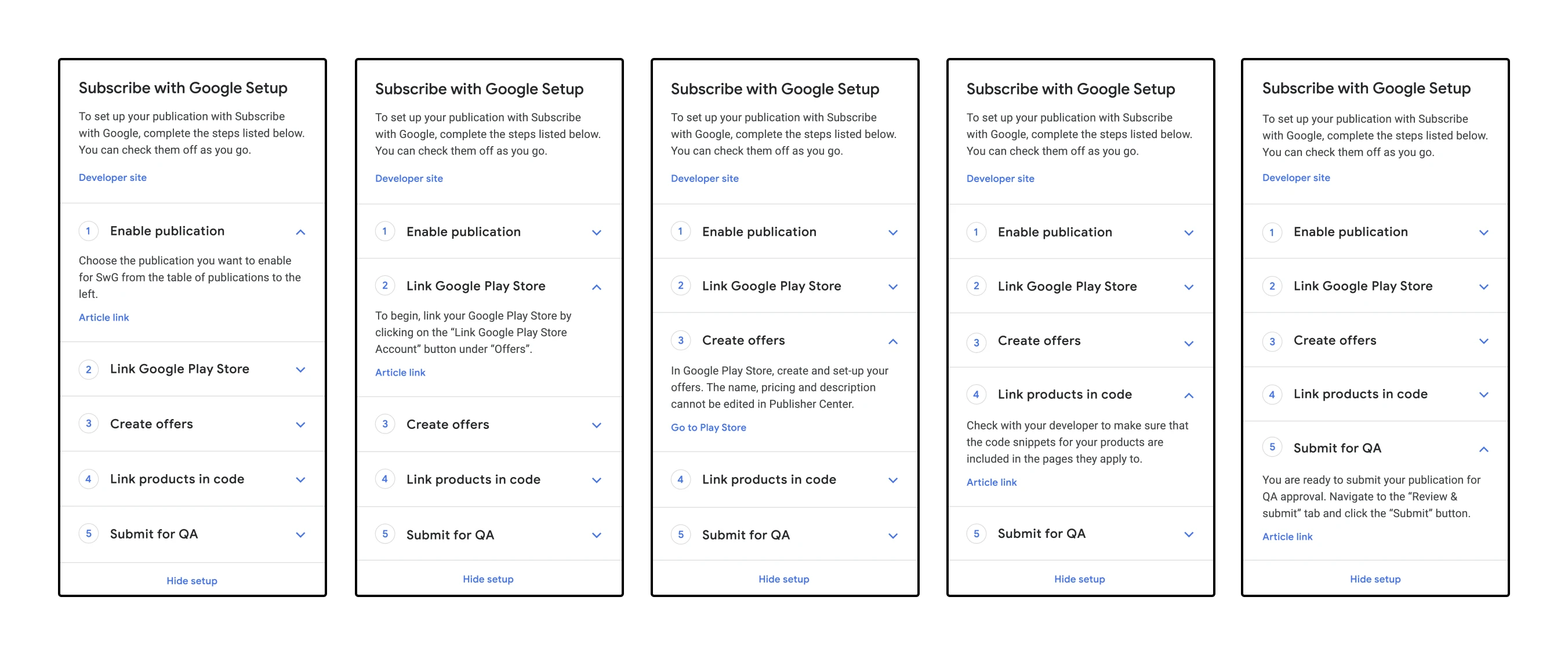Click Hide setup in the rightmost panel
1568x655 pixels.
(1374, 579)
